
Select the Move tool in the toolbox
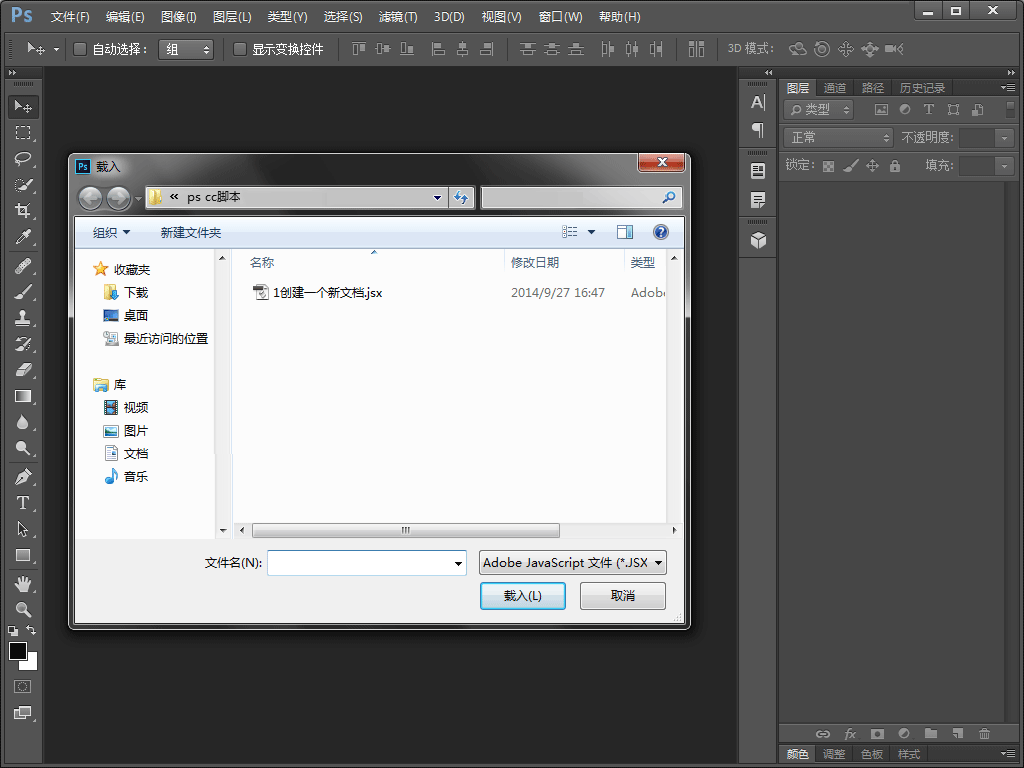point(23,106)
